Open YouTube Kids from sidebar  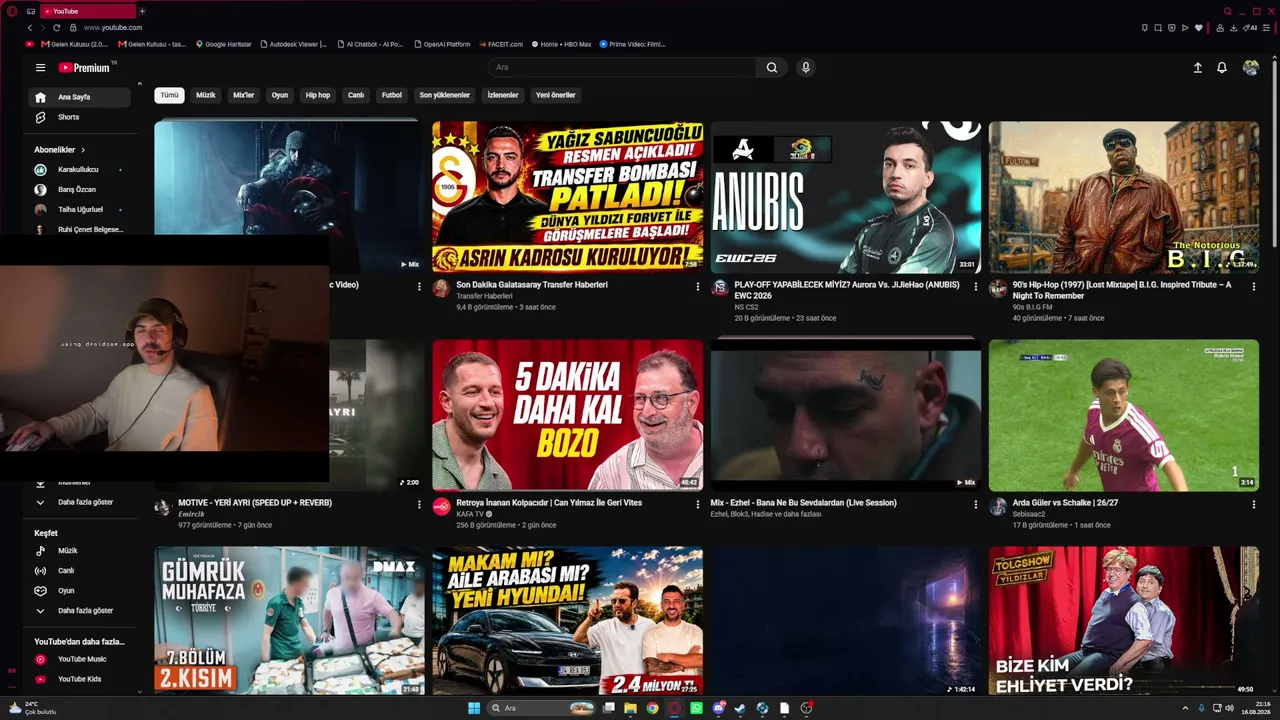[79, 679]
